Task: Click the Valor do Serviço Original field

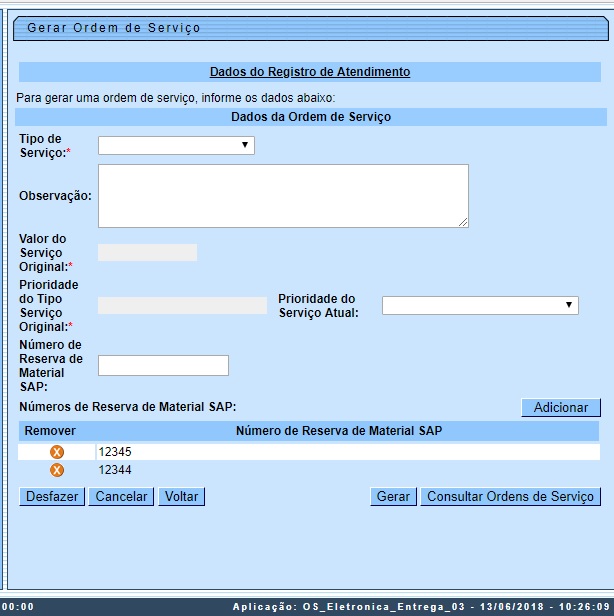Action: 147,252
